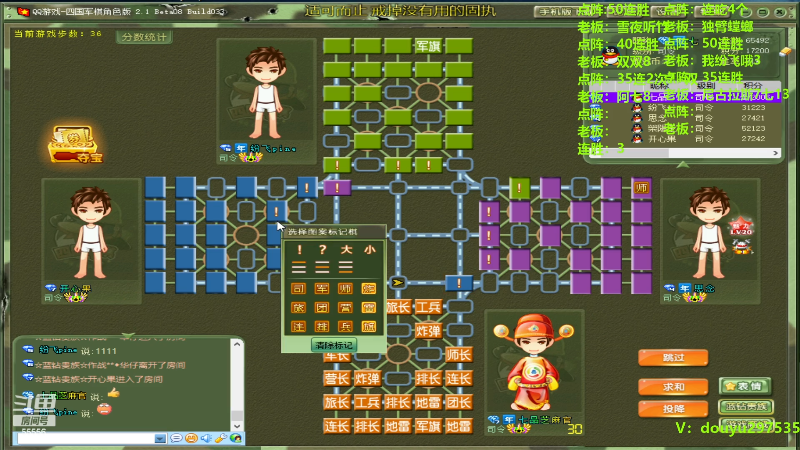Mark piece as 军 (general) in popup
Viewport: 800px width, 450px height.
(322, 289)
